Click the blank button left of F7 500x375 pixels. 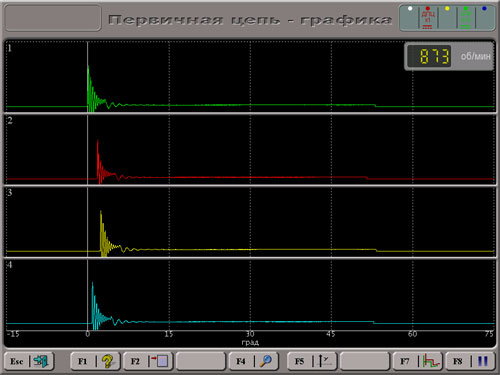365,361
